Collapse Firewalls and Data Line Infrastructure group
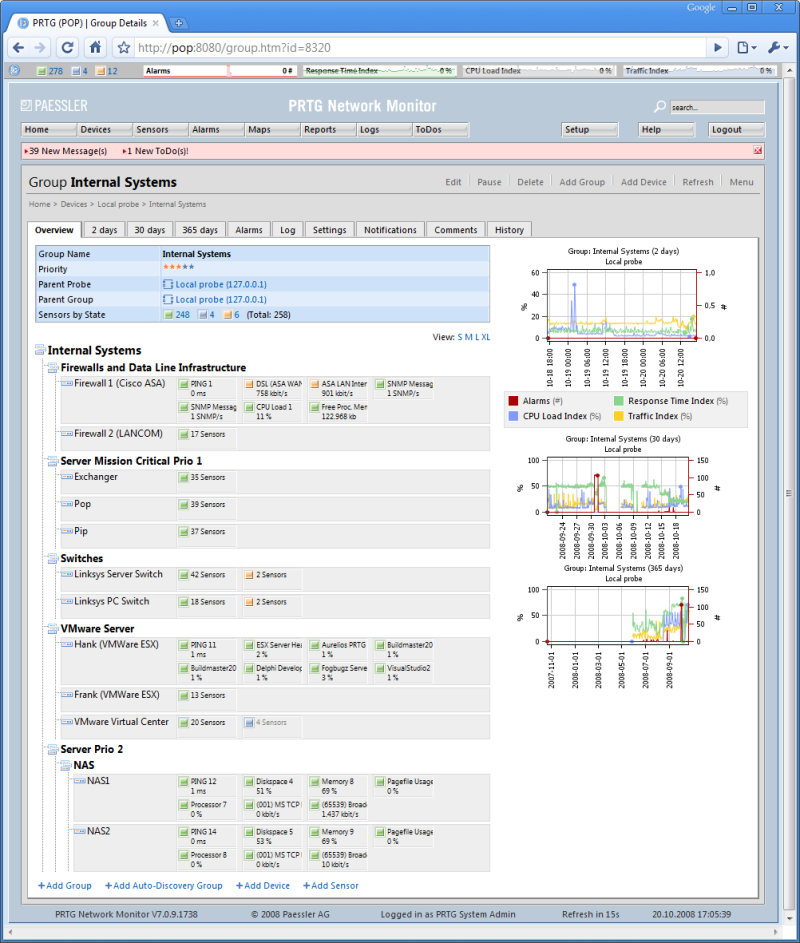The height and width of the screenshot is (943, 800). (53, 368)
